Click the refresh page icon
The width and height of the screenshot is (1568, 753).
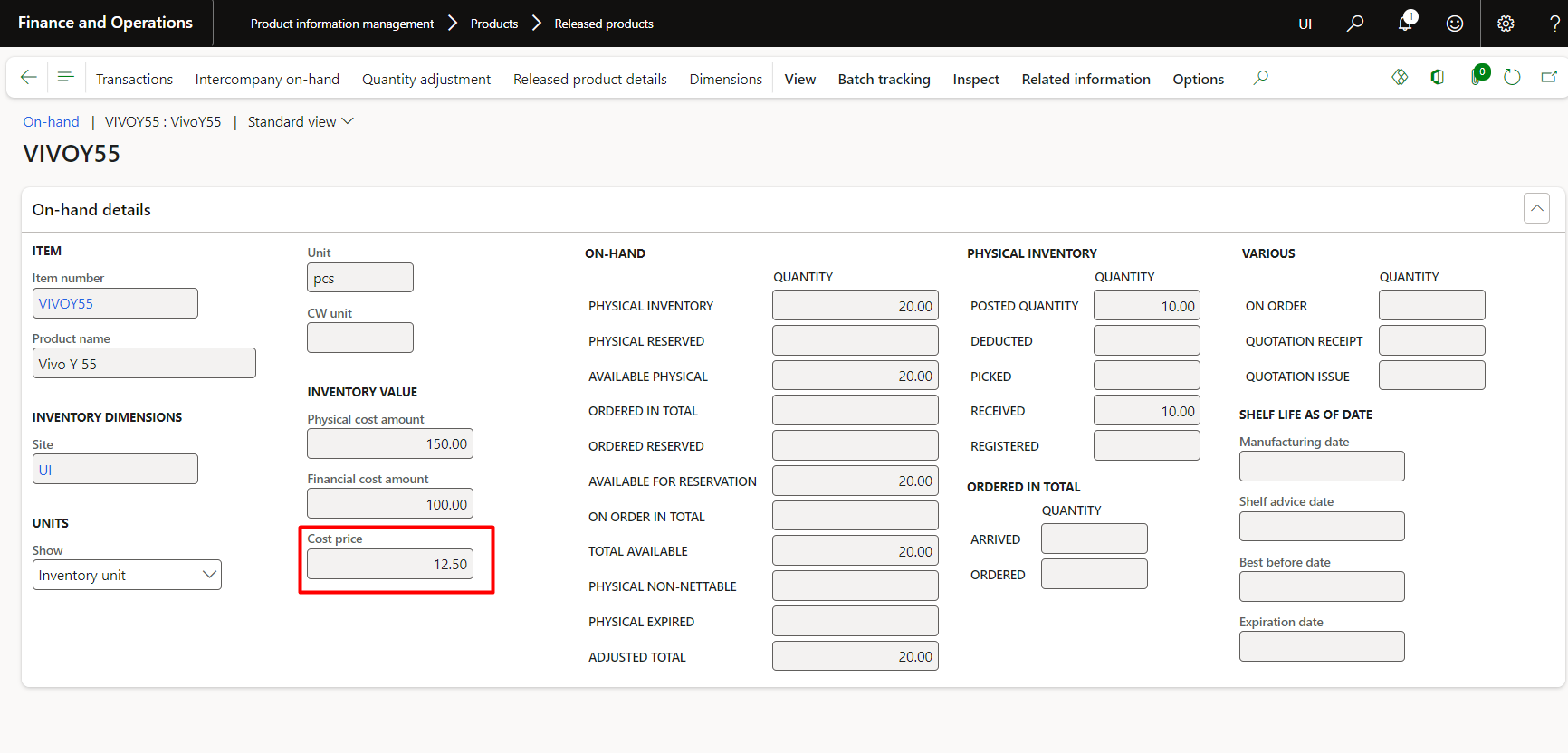(1512, 78)
